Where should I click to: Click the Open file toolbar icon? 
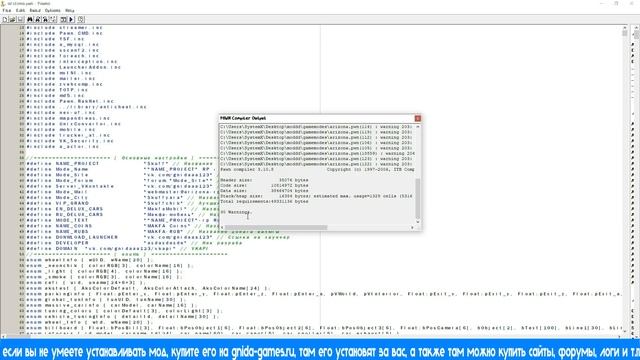(x=13, y=19)
